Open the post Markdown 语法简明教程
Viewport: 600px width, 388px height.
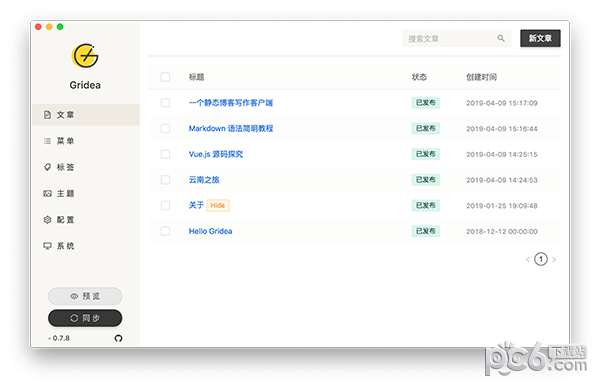231,128
